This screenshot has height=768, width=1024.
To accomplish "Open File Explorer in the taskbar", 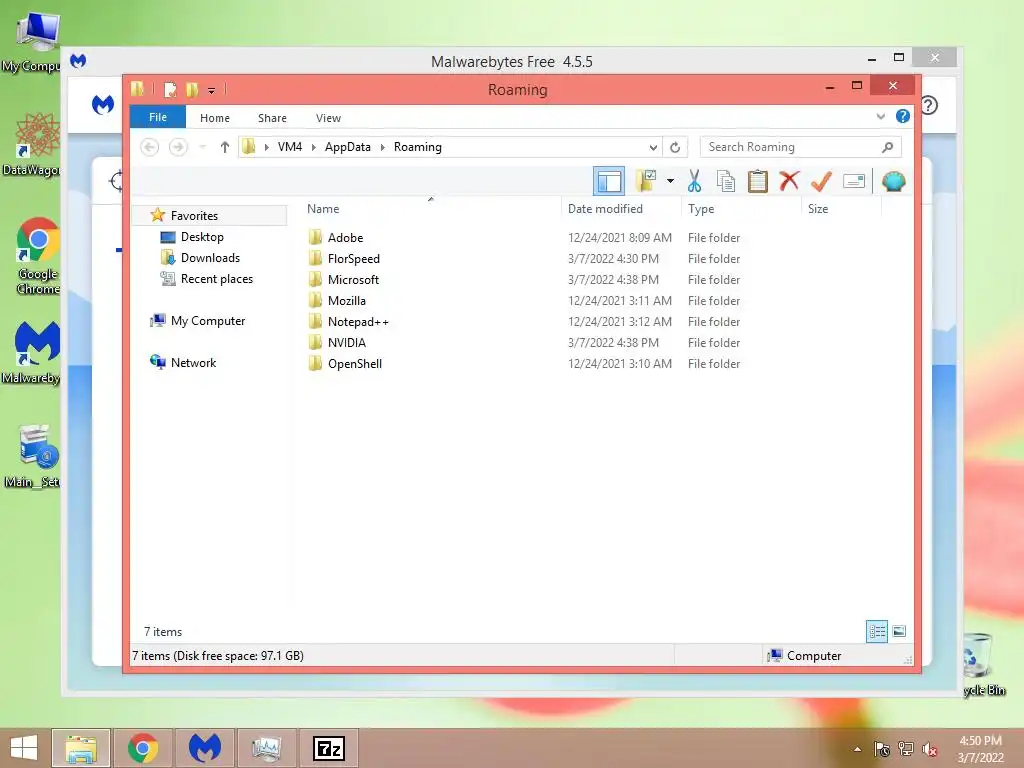I will pyautogui.click(x=81, y=748).
